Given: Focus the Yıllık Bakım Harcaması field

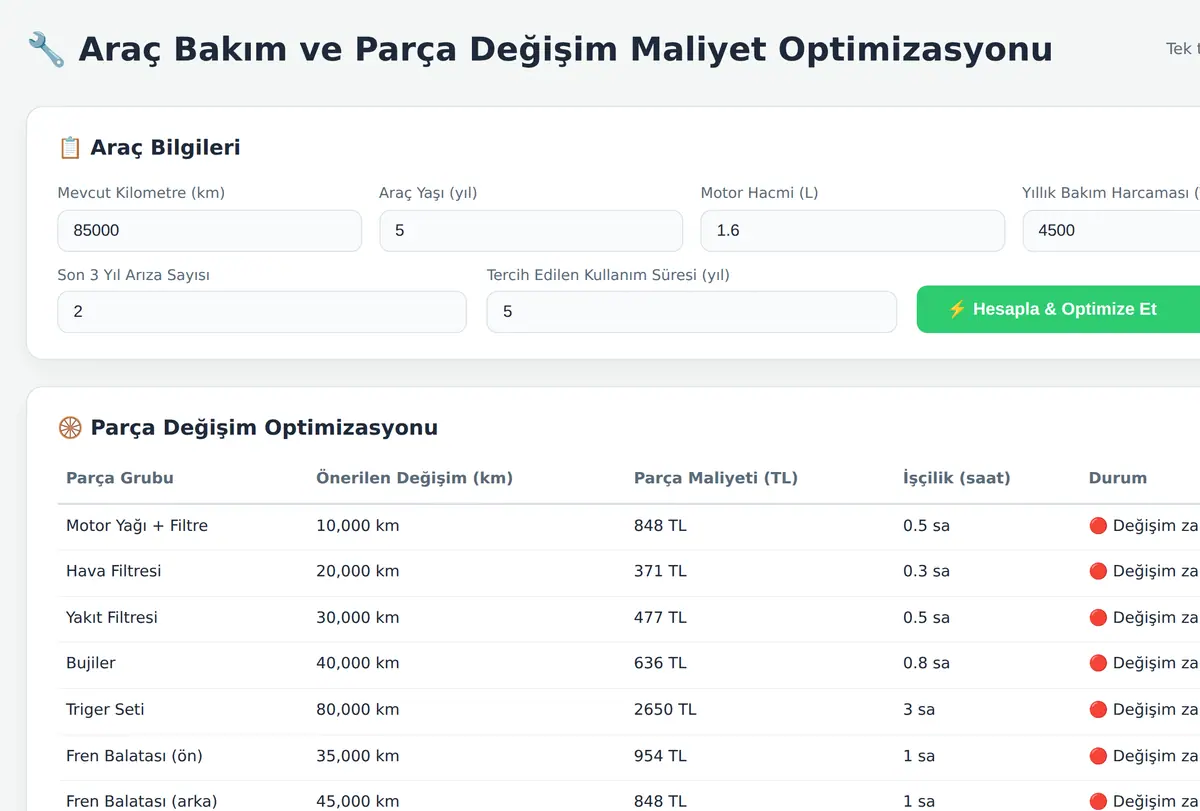Looking at the screenshot, I should (x=1111, y=231).
